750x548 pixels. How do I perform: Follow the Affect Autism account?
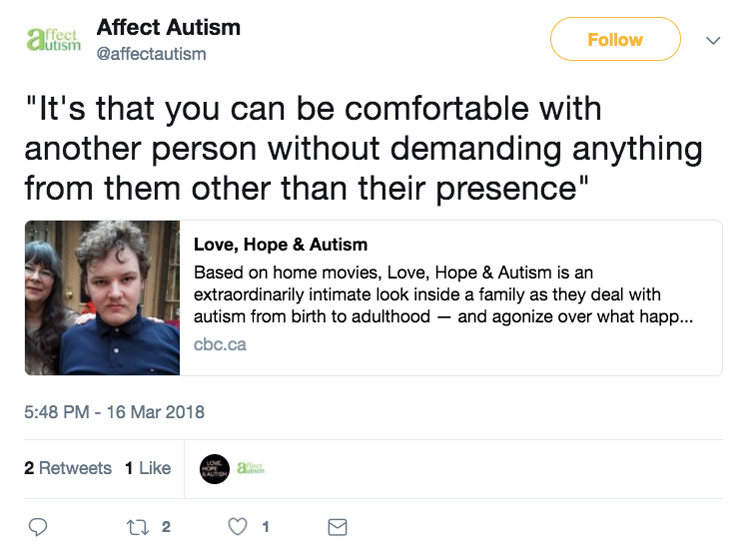pyautogui.click(x=614, y=40)
